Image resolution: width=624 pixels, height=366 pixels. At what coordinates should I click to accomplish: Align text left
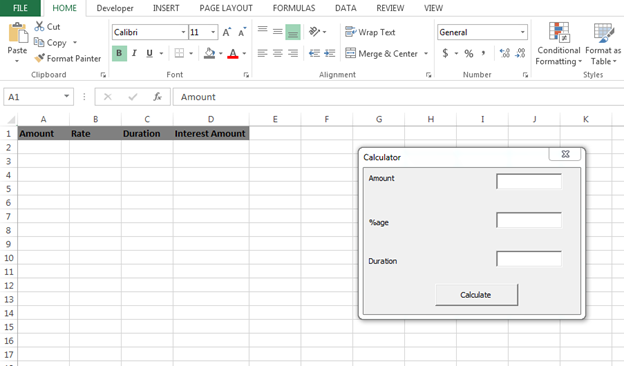point(262,53)
